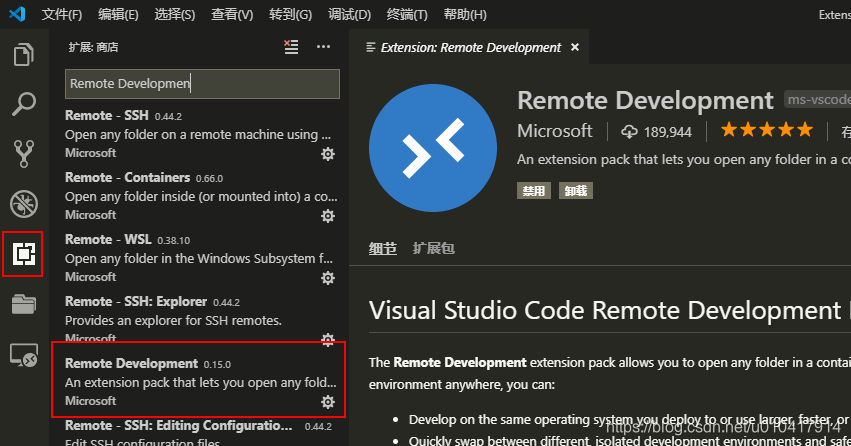Open gear menu for Remote - SSH: Explorer
The height and width of the screenshot is (446, 851).
tap(328, 340)
